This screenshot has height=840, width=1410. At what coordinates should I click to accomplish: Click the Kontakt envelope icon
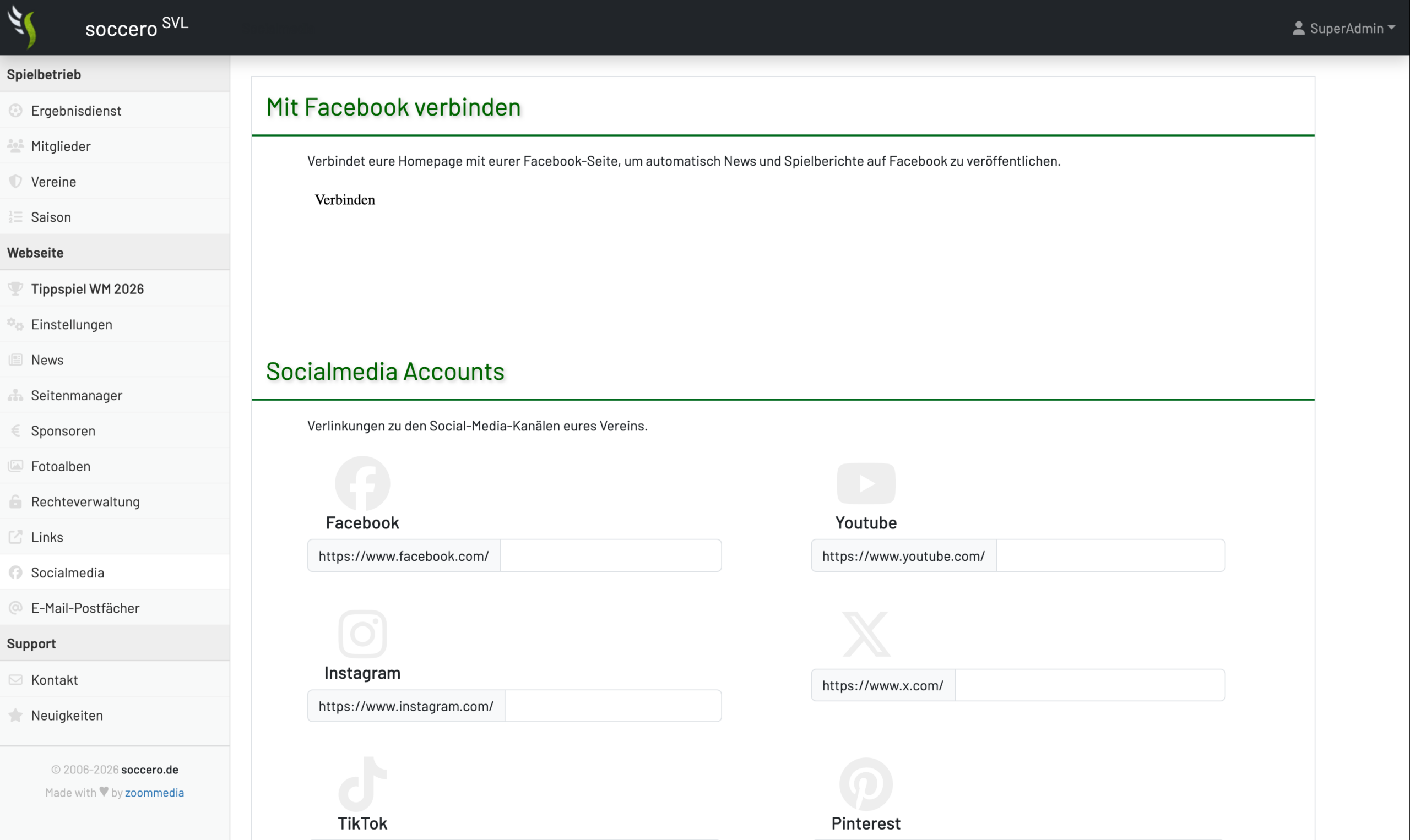[15, 680]
